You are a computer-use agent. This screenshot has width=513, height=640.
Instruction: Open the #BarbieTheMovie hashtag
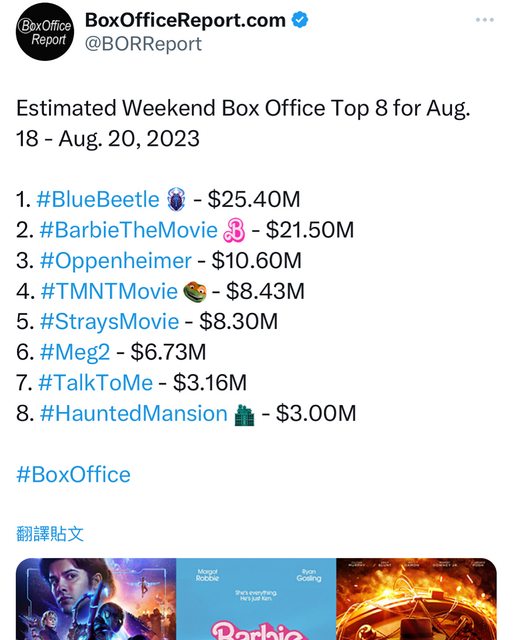[x=129, y=230]
